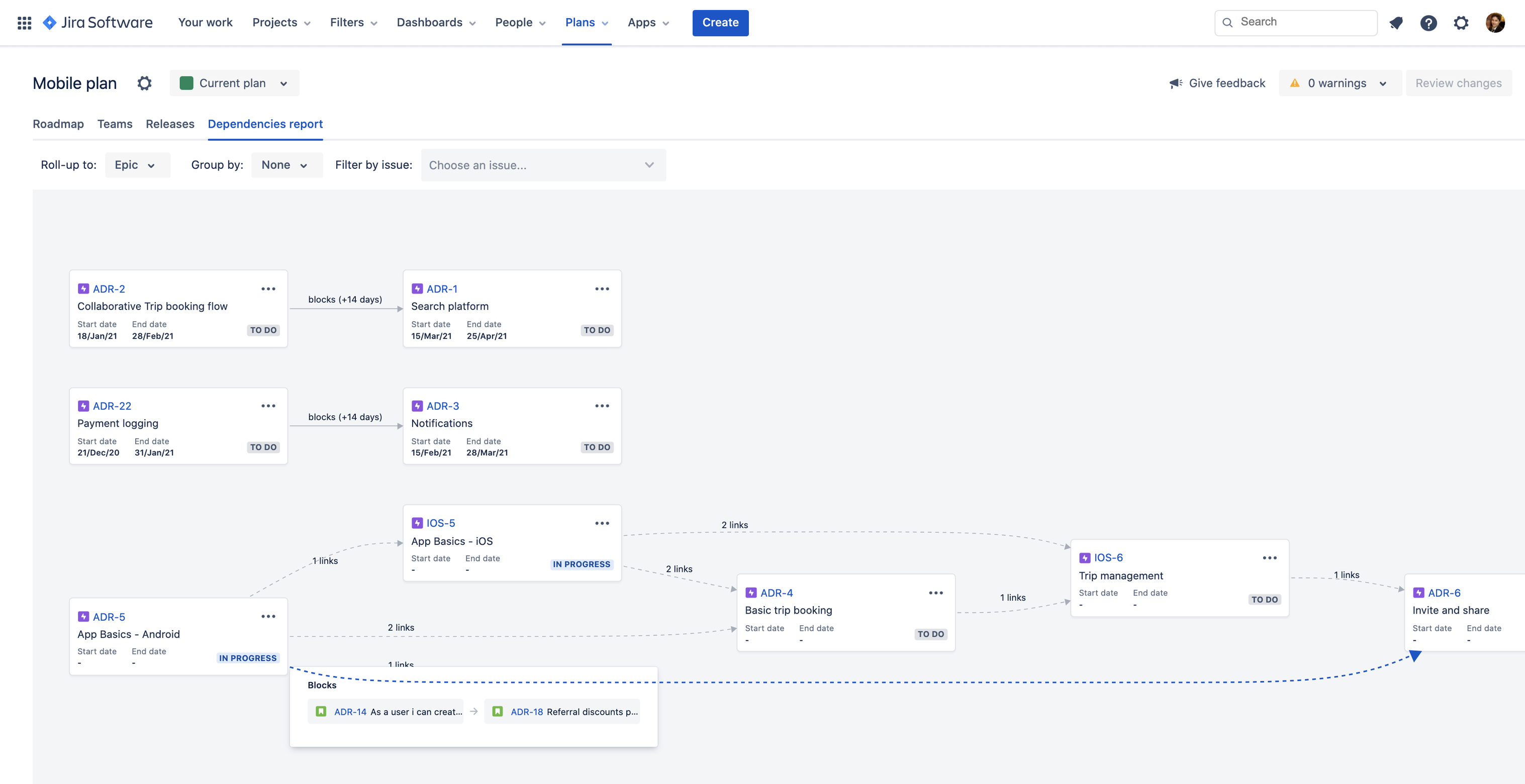
Task: Open the help icon in the top bar
Action: [1429, 23]
